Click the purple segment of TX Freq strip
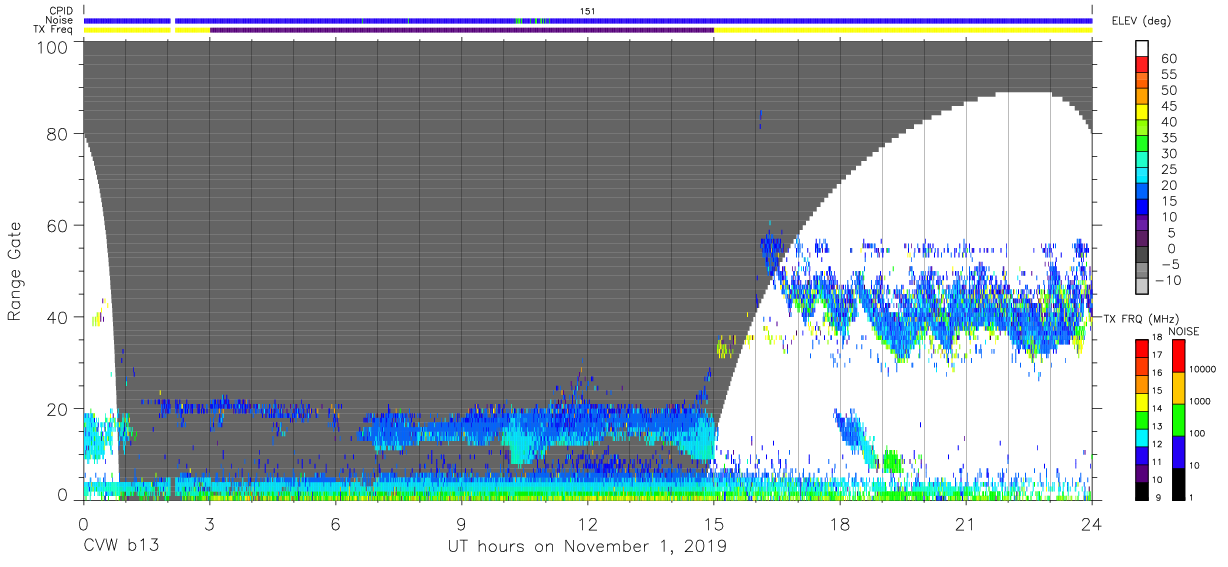Image resolution: width=1228 pixels, height=567 pixels. point(462,30)
